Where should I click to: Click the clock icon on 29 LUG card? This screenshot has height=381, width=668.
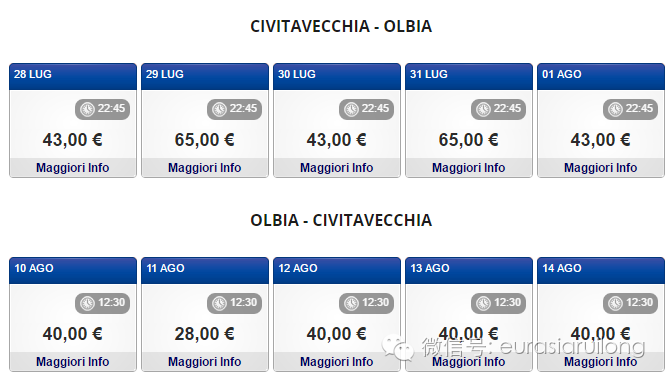point(219,110)
